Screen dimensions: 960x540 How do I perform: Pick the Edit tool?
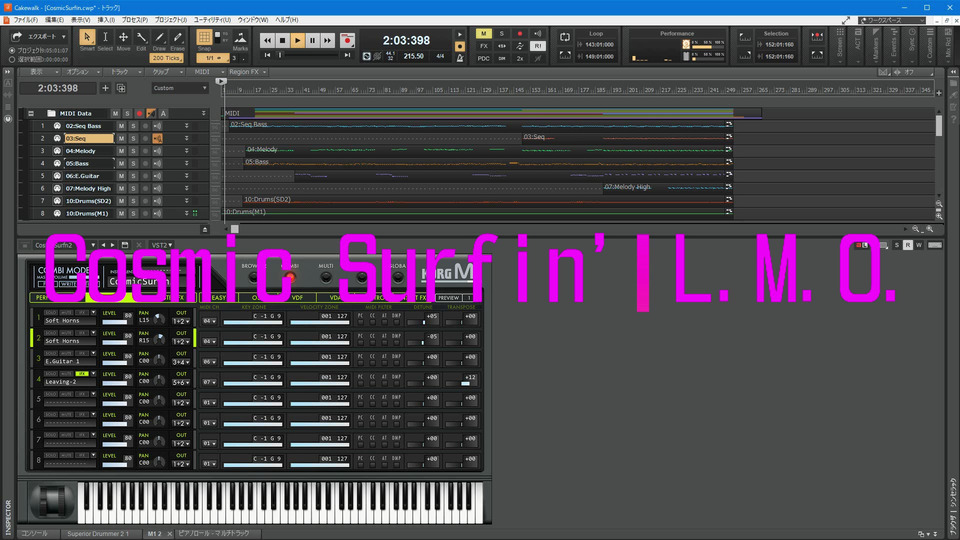[x=141, y=37]
